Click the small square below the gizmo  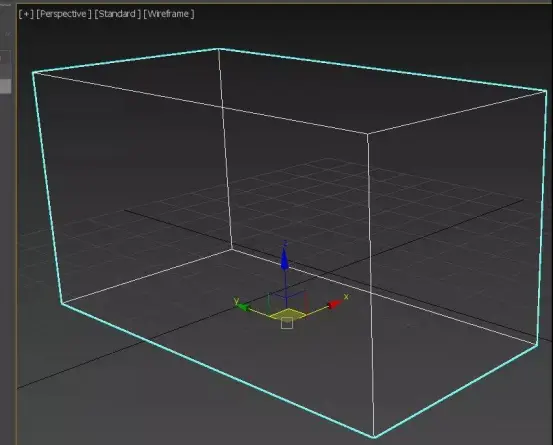pos(287,323)
